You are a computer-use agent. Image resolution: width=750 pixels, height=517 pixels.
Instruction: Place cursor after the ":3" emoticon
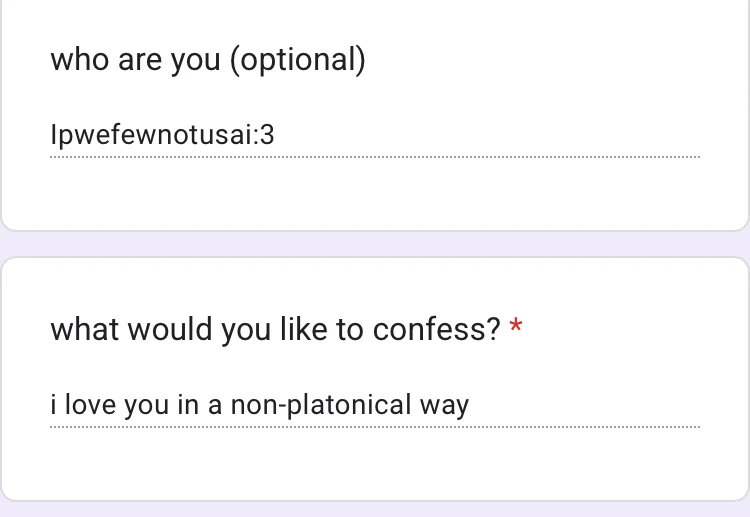pos(276,135)
